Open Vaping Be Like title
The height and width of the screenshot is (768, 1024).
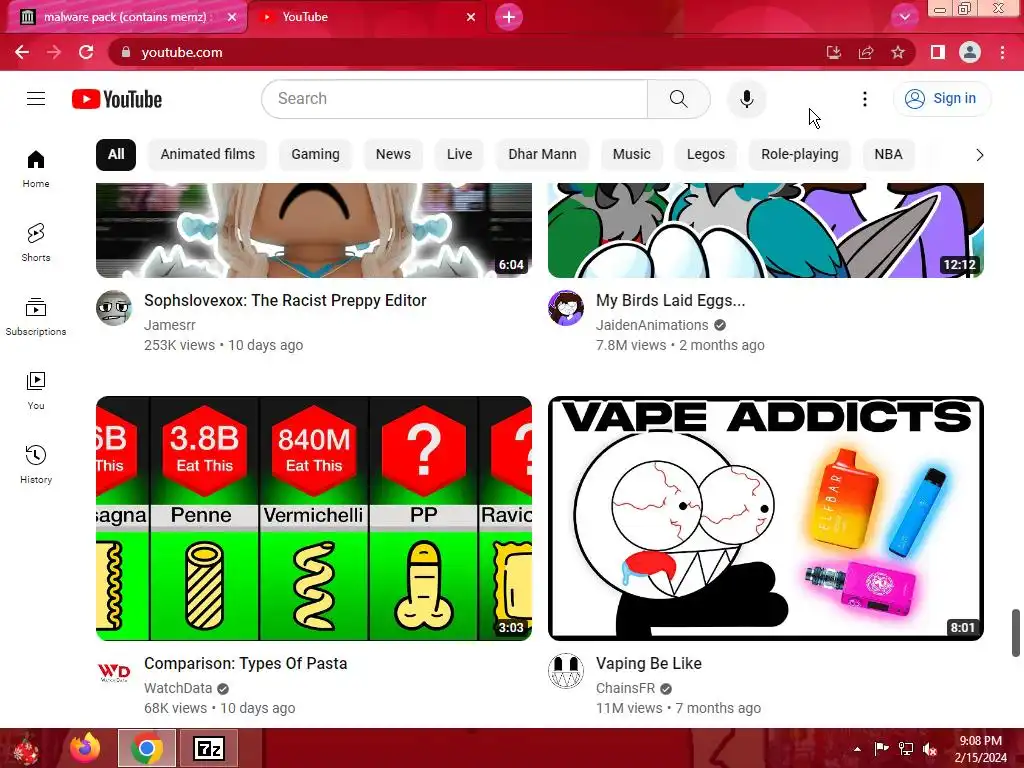[649, 664]
